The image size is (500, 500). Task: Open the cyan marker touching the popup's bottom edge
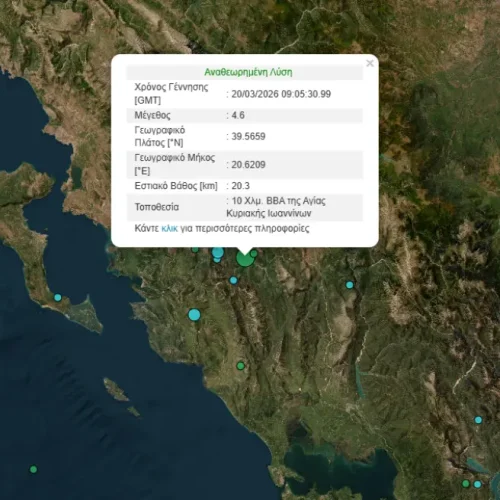pyautogui.click(x=218, y=253)
